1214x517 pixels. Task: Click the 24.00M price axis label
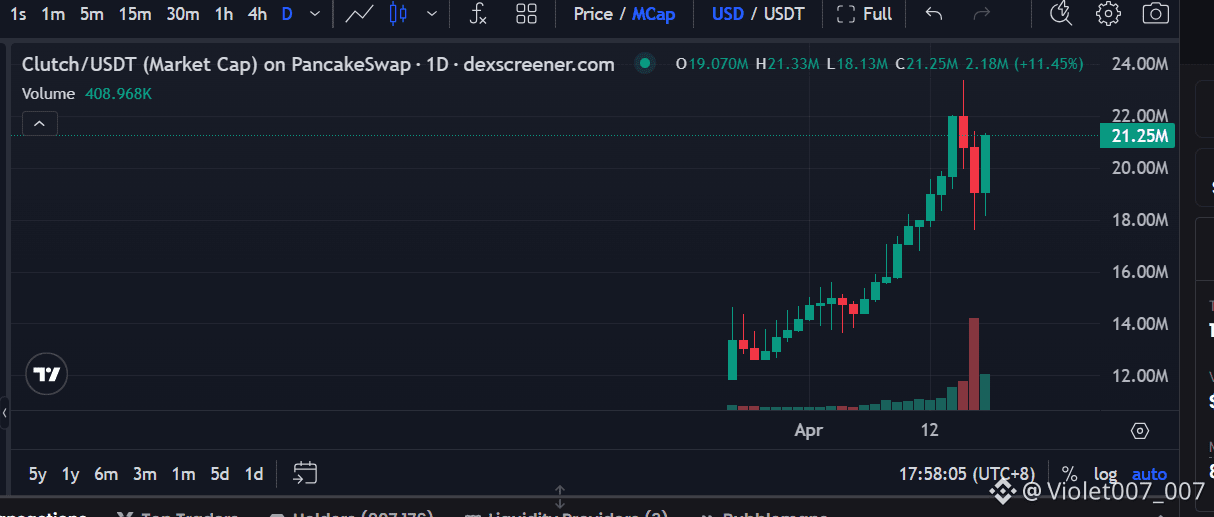pyautogui.click(x=1139, y=64)
